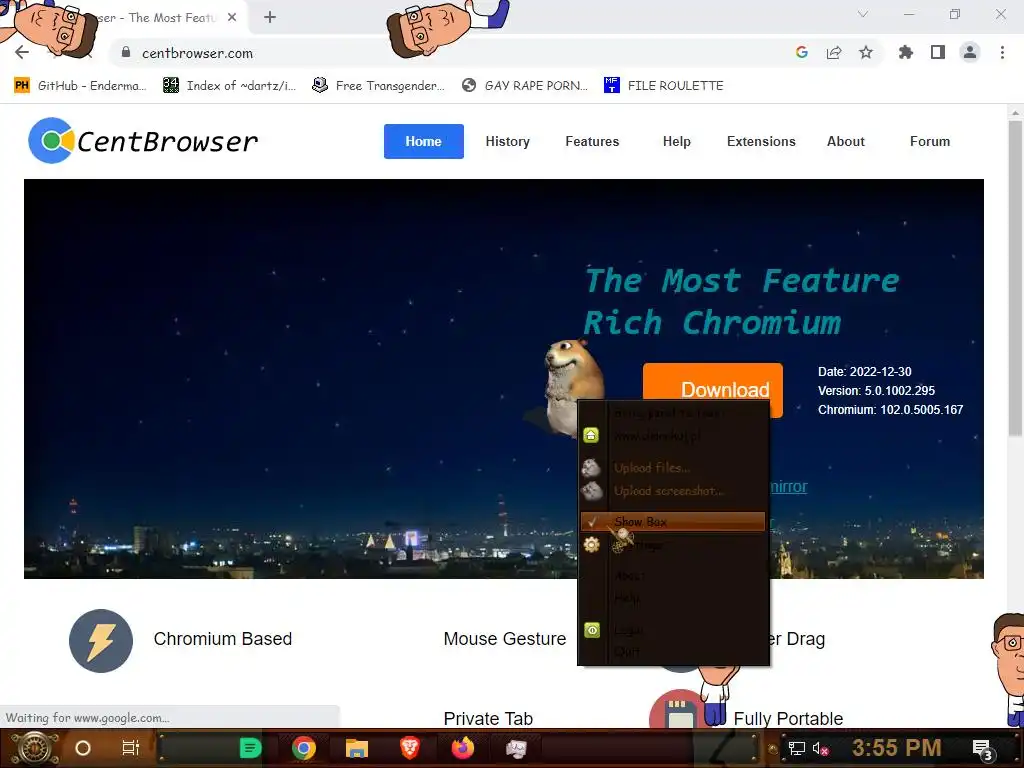Open a new tab with plus button
Image resolution: width=1024 pixels, height=768 pixels.
click(270, 18)
